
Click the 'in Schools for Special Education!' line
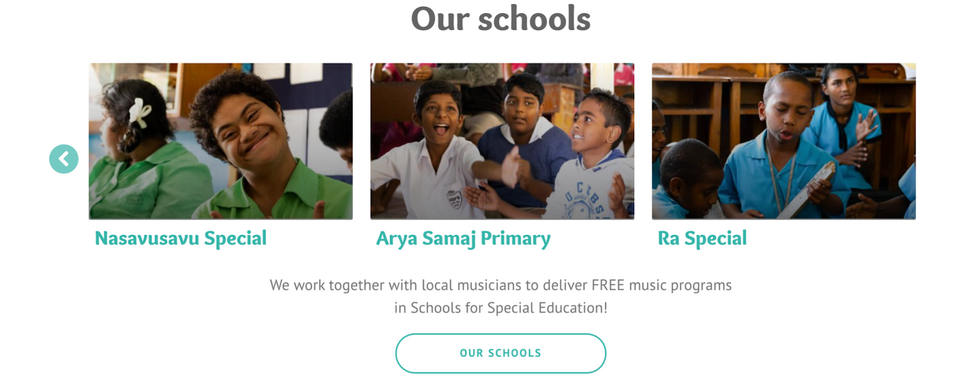coord(501,308)
